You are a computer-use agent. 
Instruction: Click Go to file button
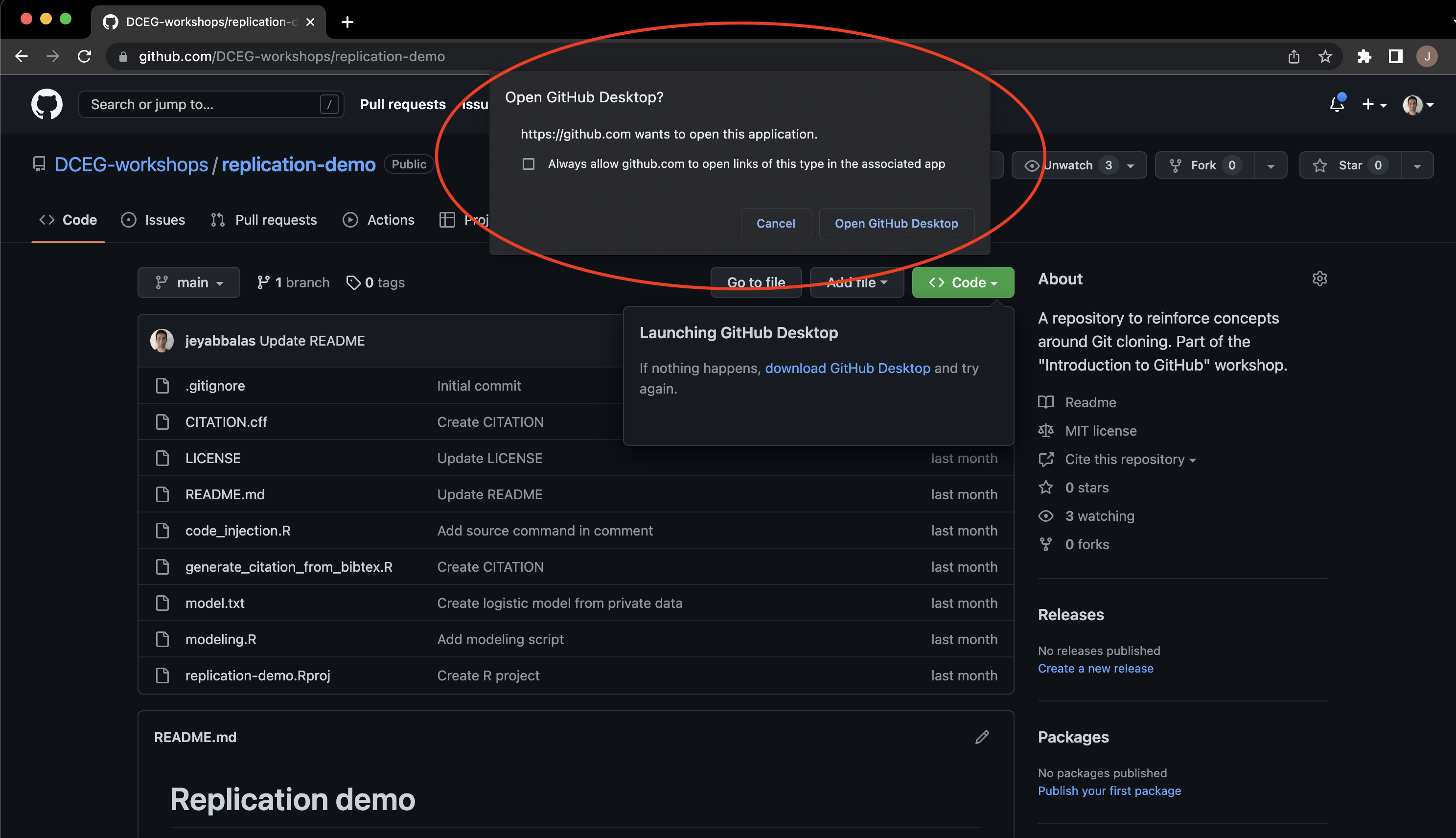click(x=756, y=282)
